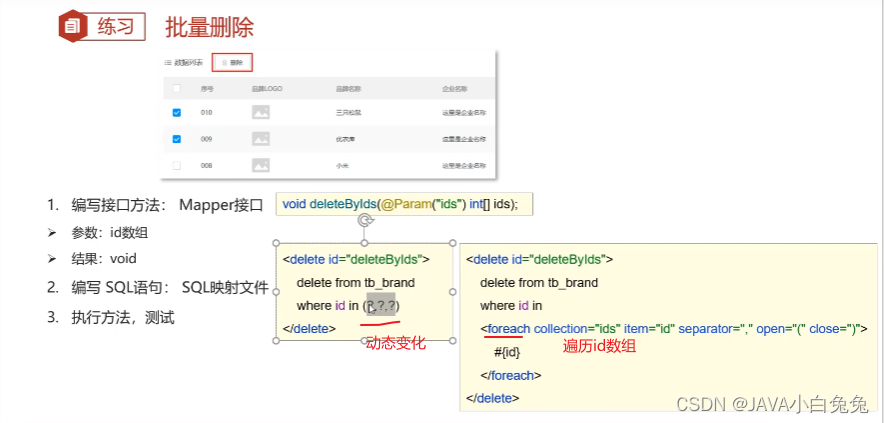Click the placeholder logo image in row 009
884x423 pixels.
[x=260, y=139]
